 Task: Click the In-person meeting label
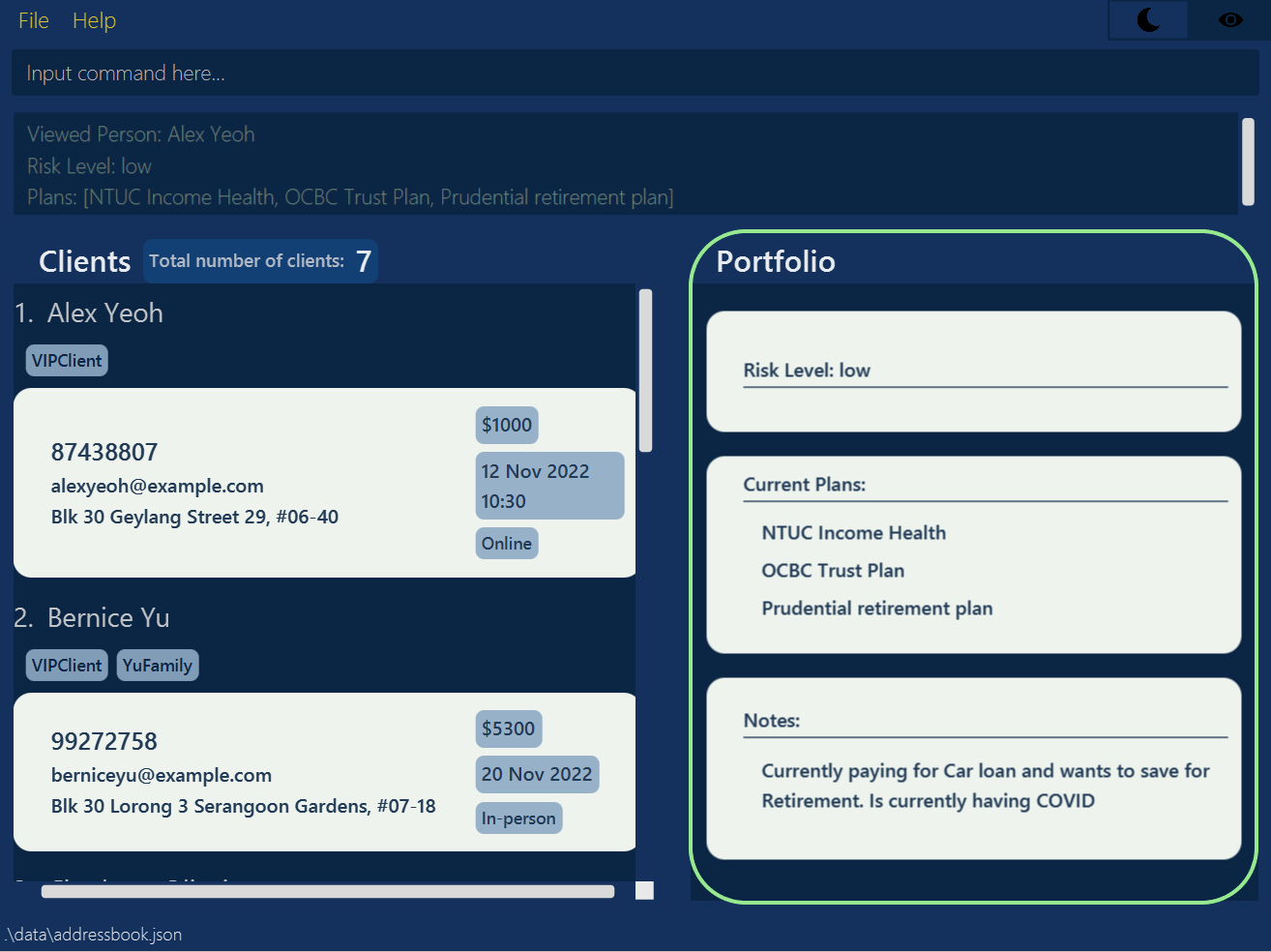tap(518, 818)
